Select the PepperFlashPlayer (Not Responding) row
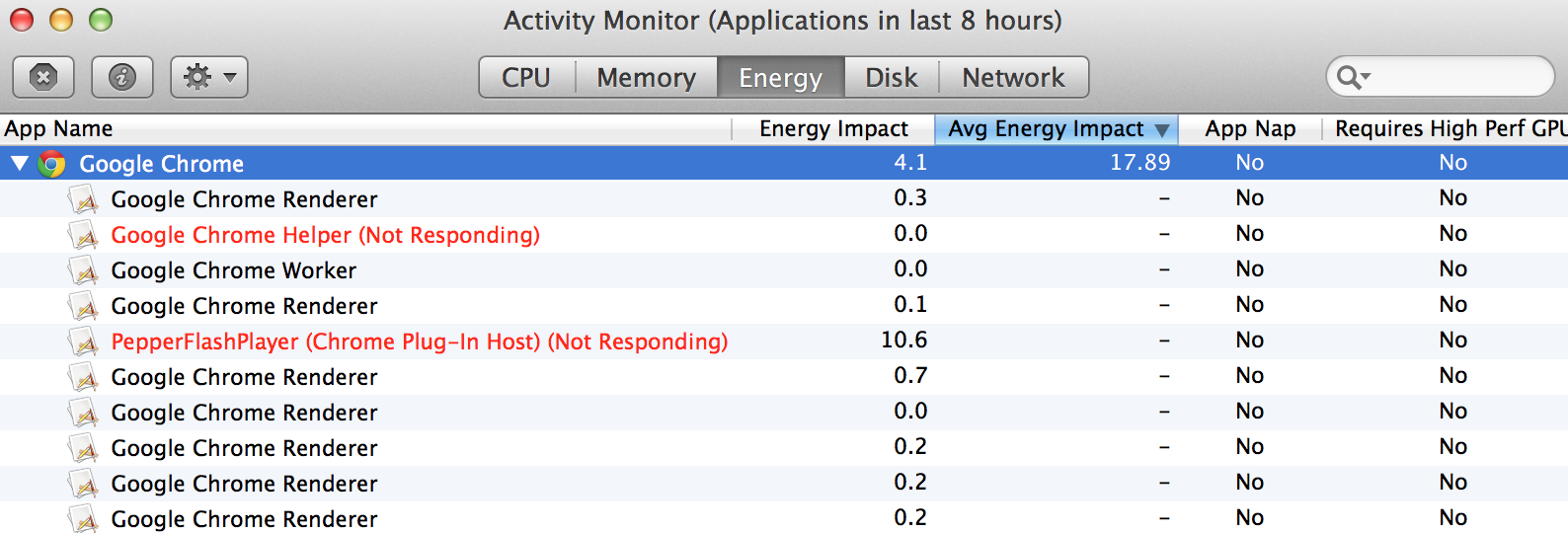 coord(784,342)
